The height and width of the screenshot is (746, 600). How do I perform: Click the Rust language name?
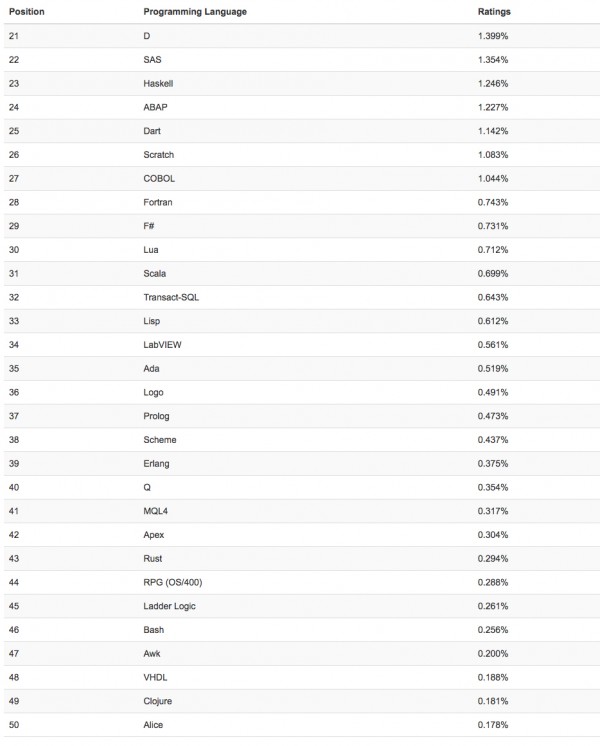pyautogui.click(x=153, y=558)
